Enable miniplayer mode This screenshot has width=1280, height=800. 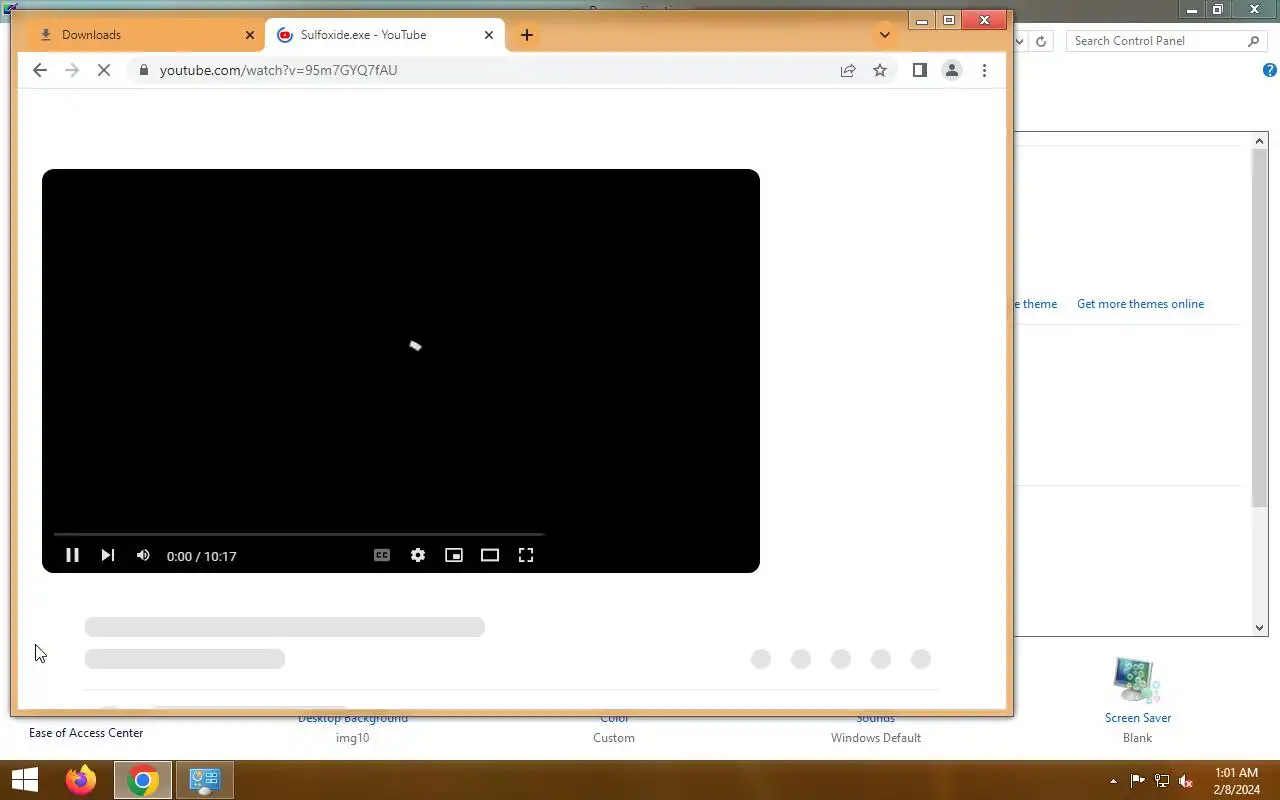click(x=454, y=555)
